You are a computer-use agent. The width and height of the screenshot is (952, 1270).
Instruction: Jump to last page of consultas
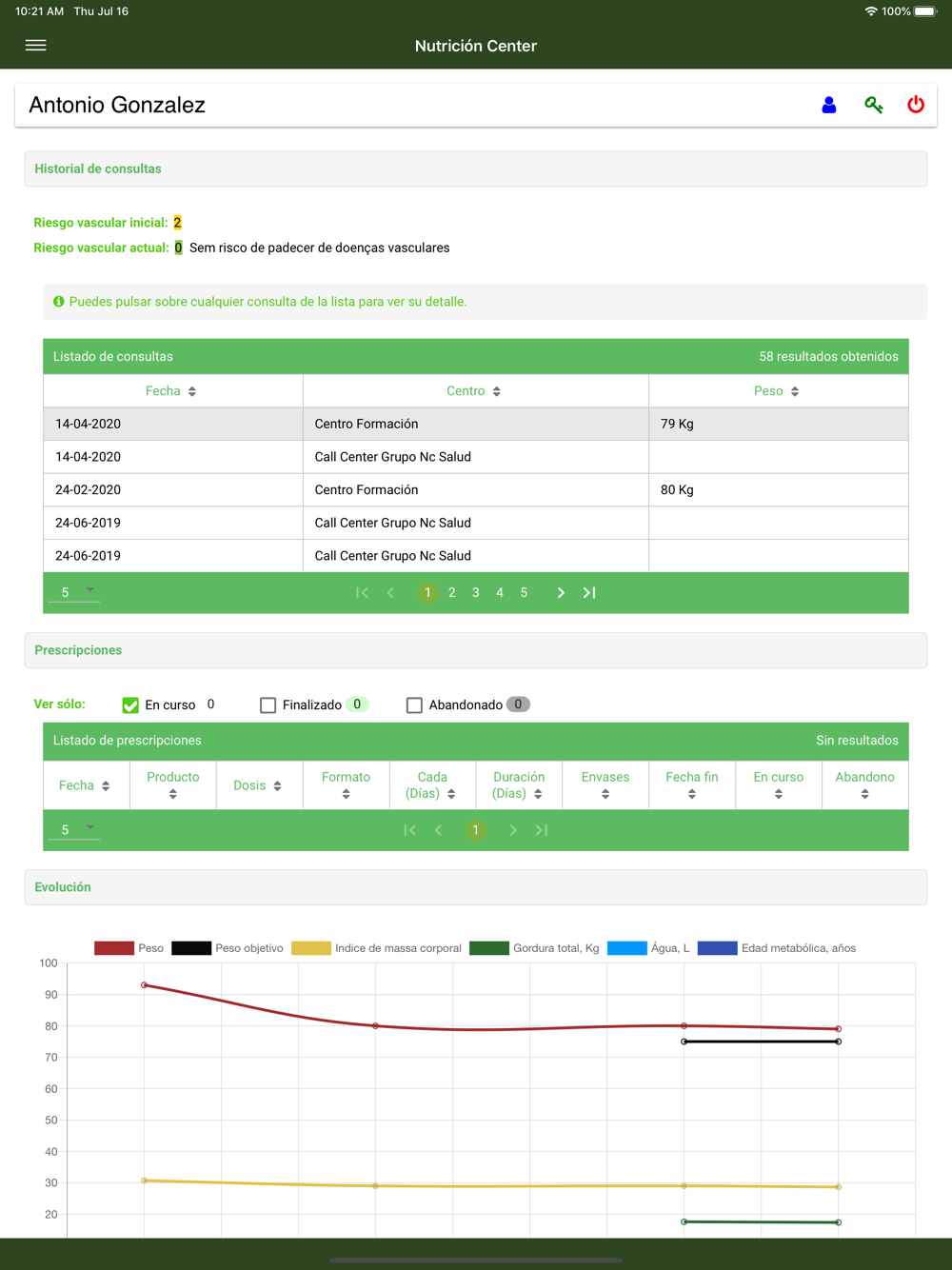click(589, 592)
